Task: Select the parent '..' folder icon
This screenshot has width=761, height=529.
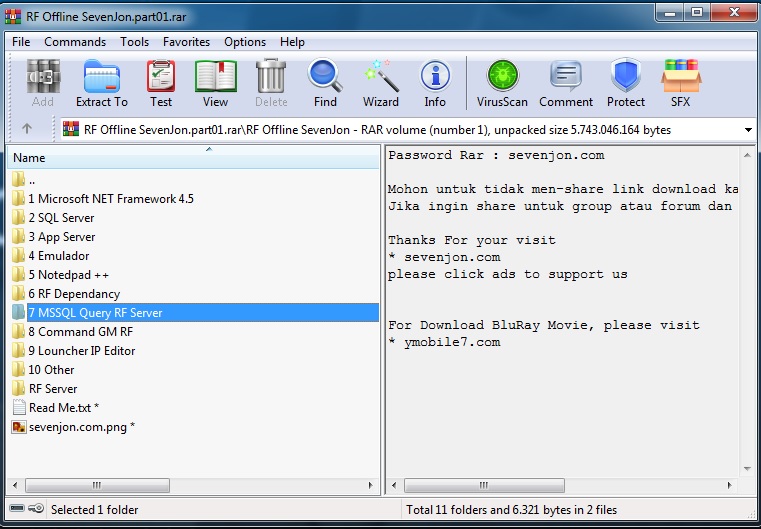Action: [18, 180]
